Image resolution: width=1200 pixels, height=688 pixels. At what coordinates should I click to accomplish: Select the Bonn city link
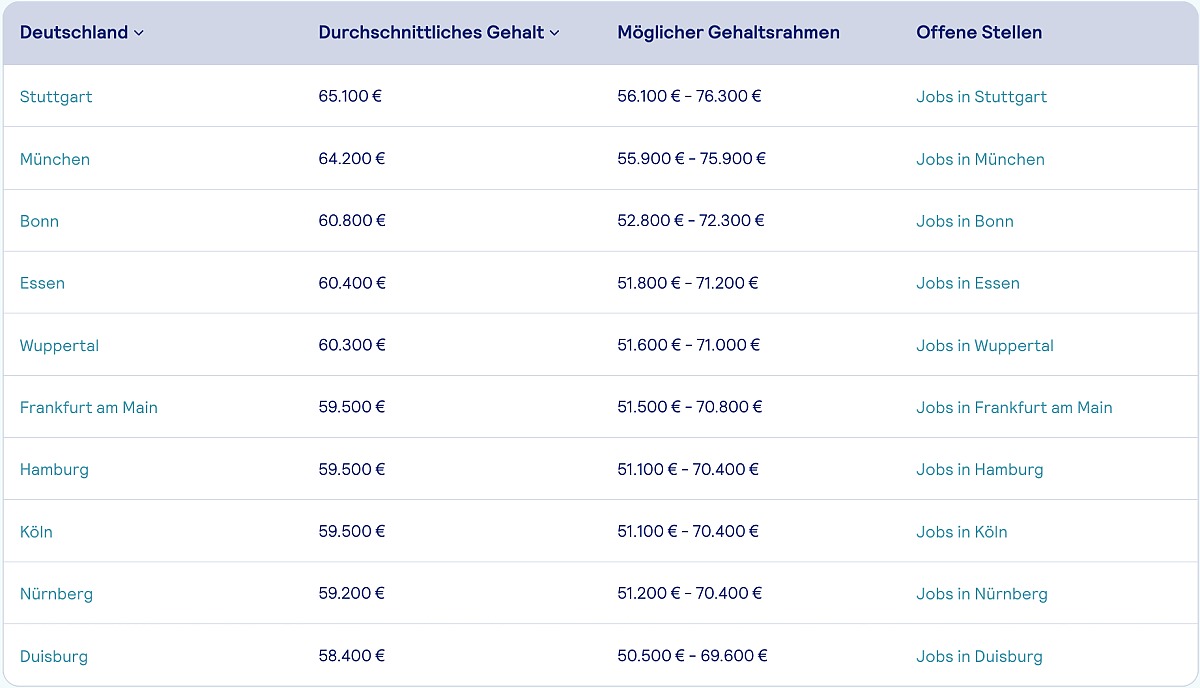pyautogui.click(x=39, y=221)
